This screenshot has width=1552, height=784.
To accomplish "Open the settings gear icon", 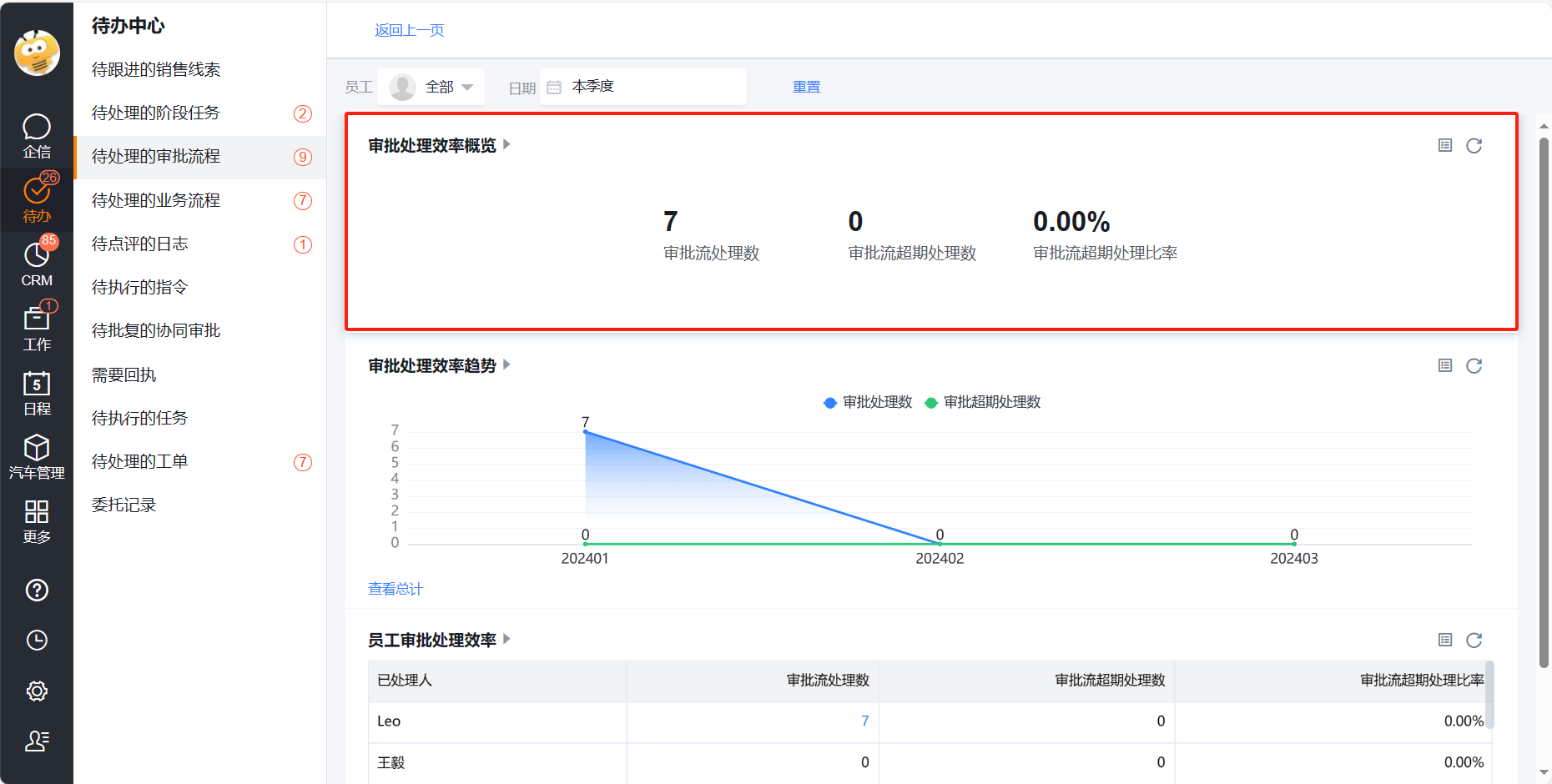I will click(37, 691).
